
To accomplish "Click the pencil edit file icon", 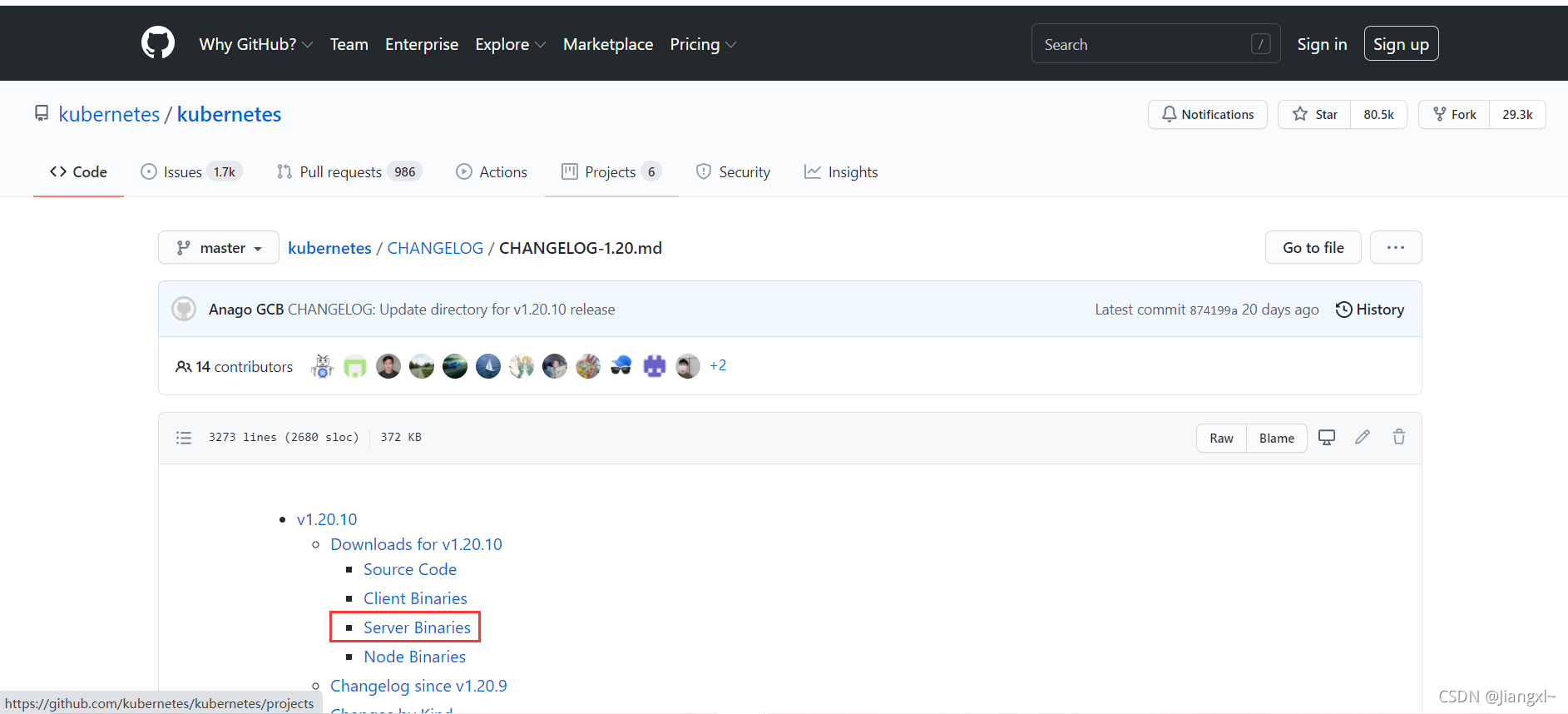I will point(1363,437).
